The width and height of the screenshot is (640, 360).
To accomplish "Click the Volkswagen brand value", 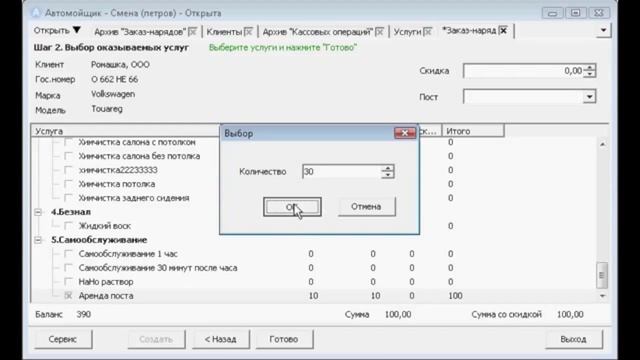I will (x=113, y=94).
